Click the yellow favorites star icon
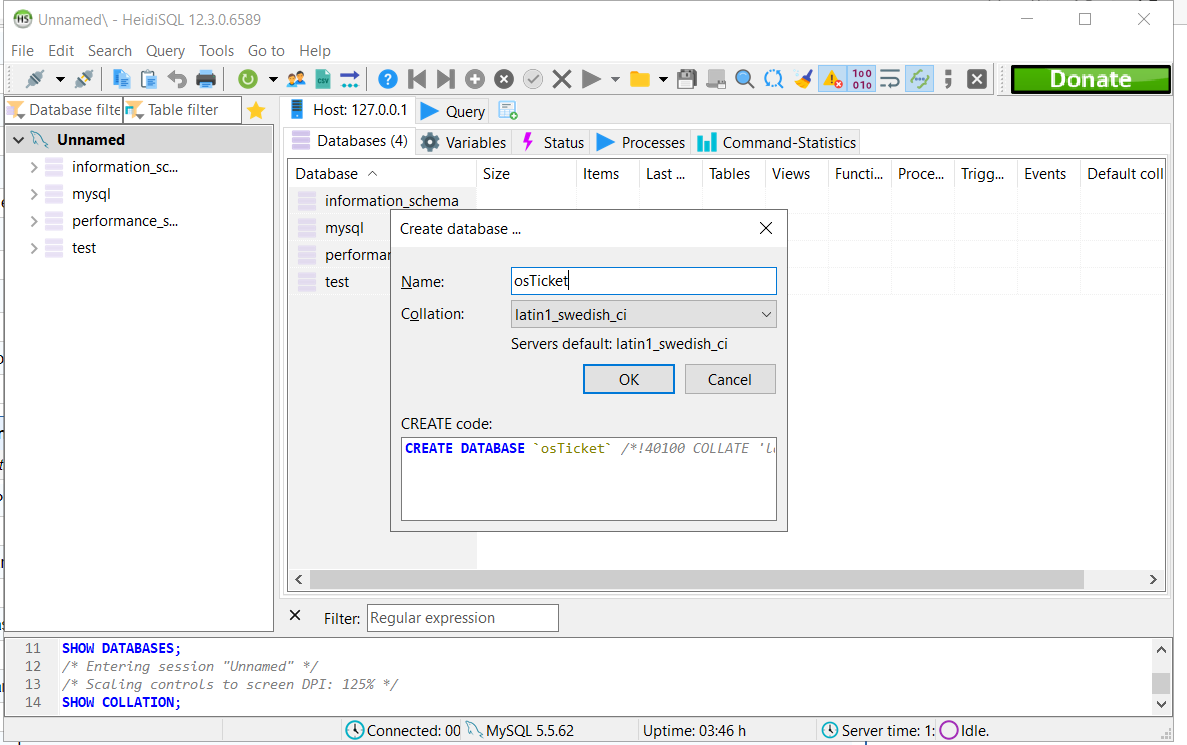This screenshot has width=1187, height=745. point(256,111)
